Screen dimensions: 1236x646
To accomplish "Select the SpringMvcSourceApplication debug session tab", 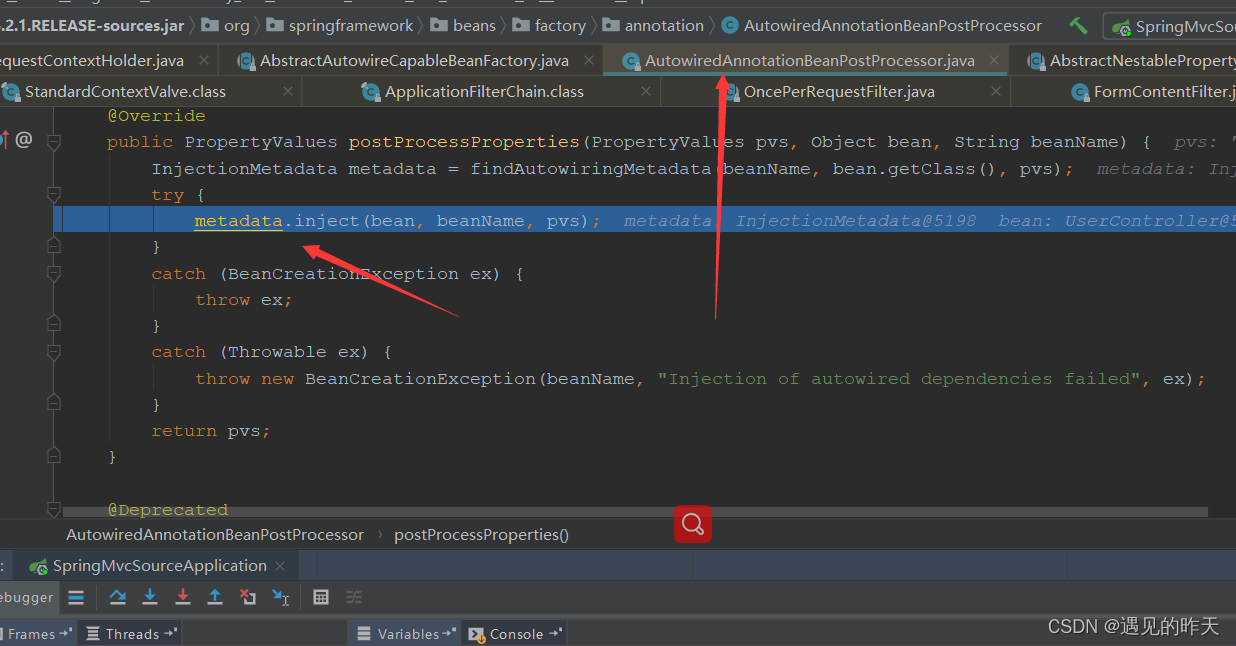I will [x=160, y=566].
